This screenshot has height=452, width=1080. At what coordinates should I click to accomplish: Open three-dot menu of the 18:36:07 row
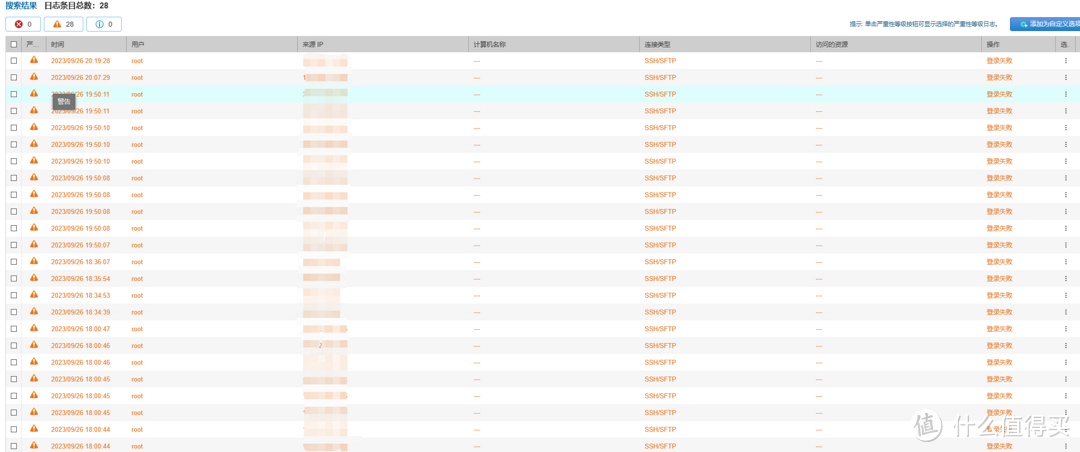(1065, 262)
